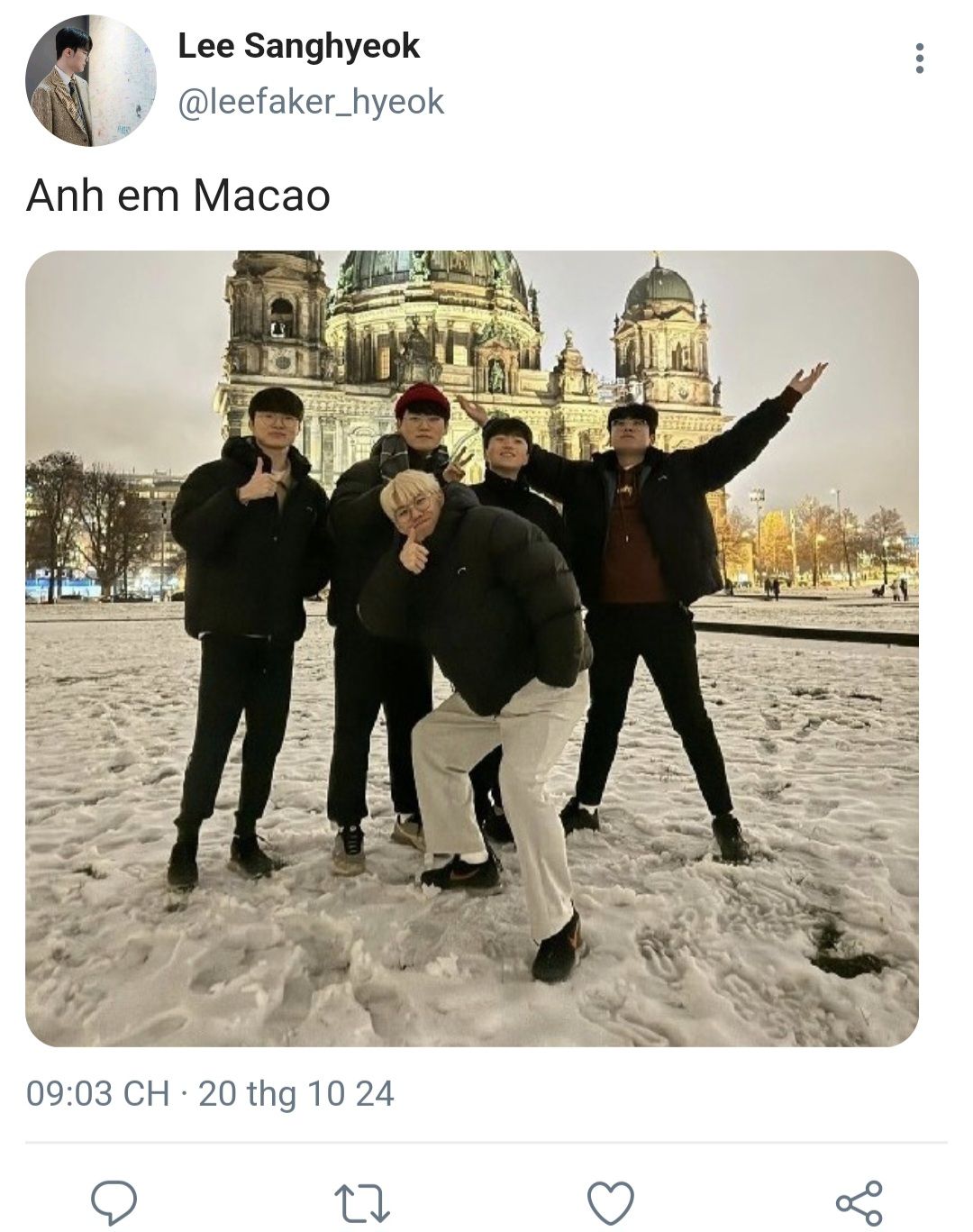Click the @leefaker_hyeok handle

[311, 102]
